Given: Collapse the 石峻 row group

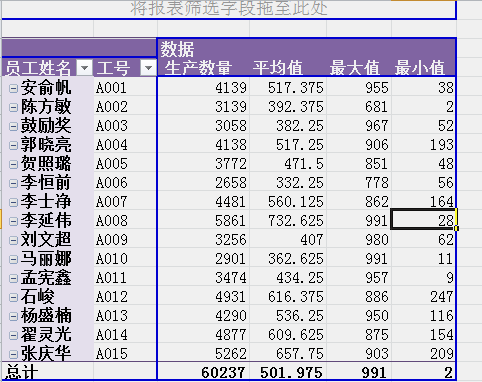Looking at the screenshot, I should point(13,297).
